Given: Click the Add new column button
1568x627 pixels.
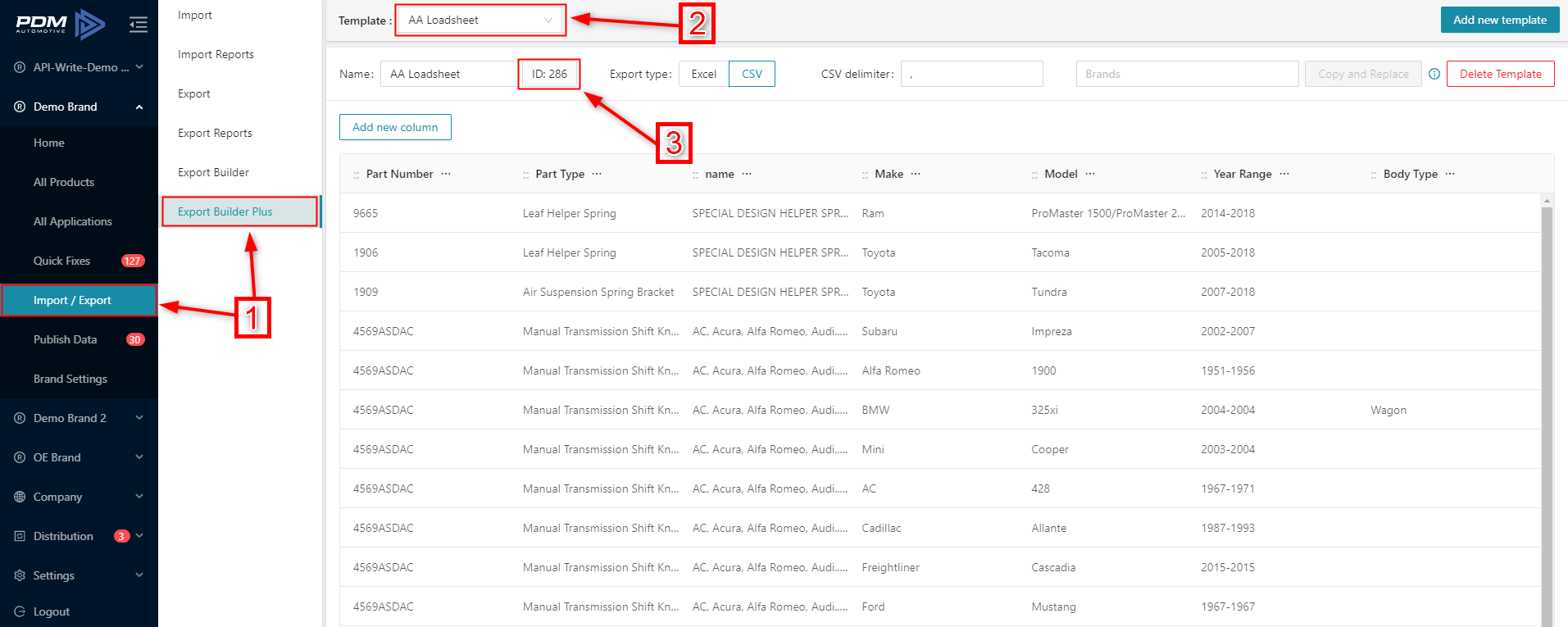Looking at the screenshot, I should pos(395,127).
